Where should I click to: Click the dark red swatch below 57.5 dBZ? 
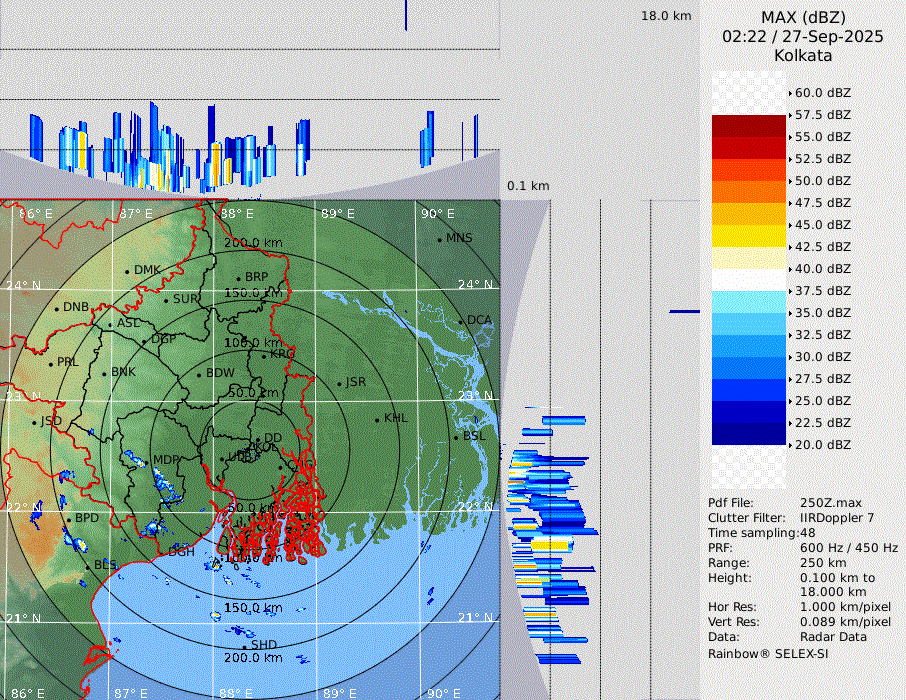pos(749,126)
